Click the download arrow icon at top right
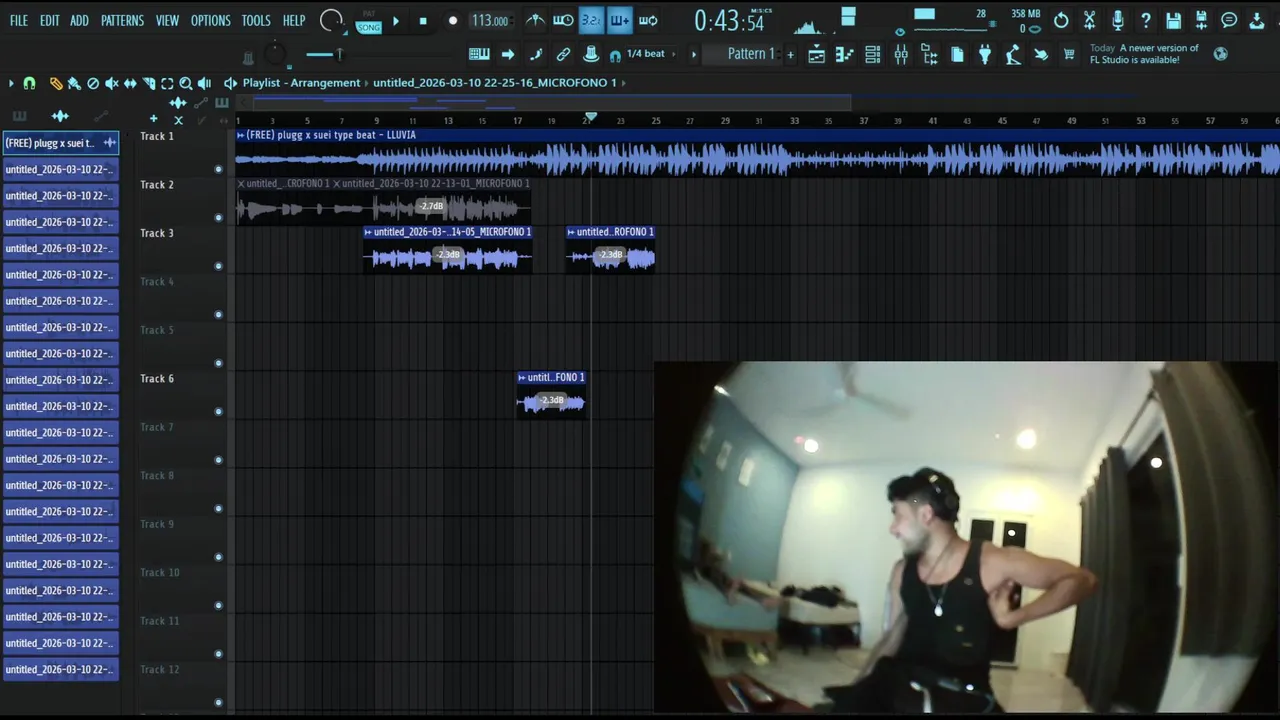Image resolution: width=1280 pixels, height=720 pixels. tap(1257, 20)
